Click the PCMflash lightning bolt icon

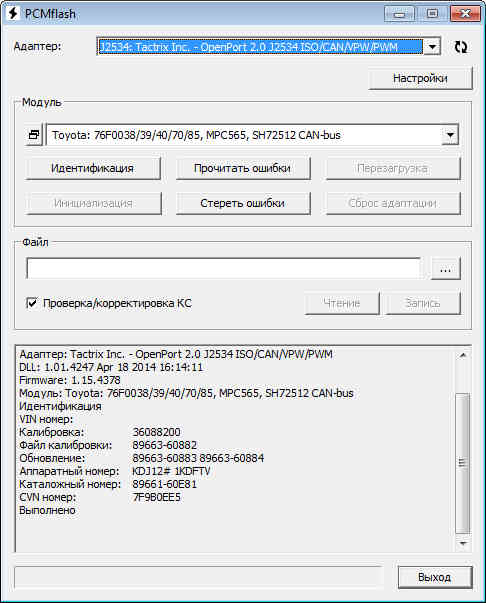pos(13,13)
